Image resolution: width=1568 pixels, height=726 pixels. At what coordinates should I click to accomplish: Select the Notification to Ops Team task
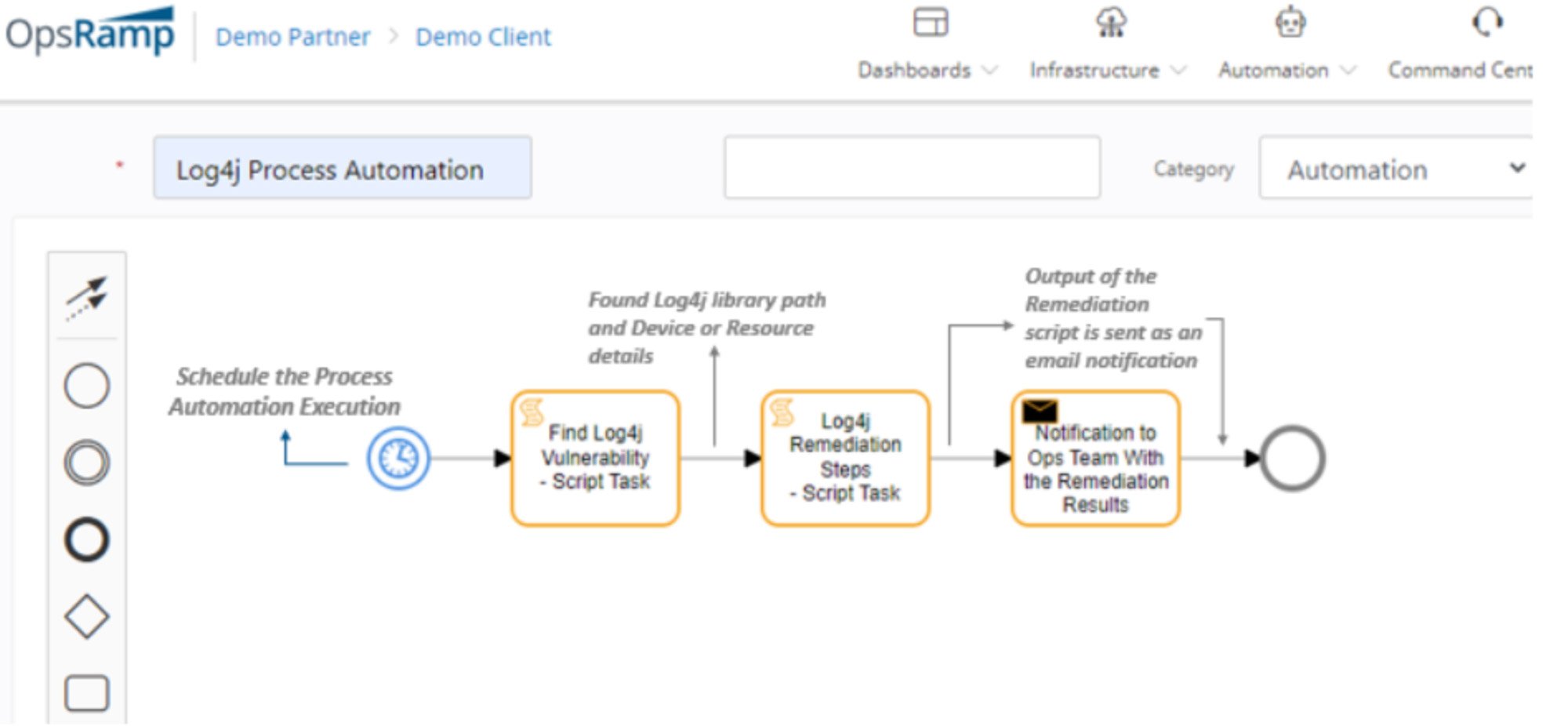tap(1094, 459)
